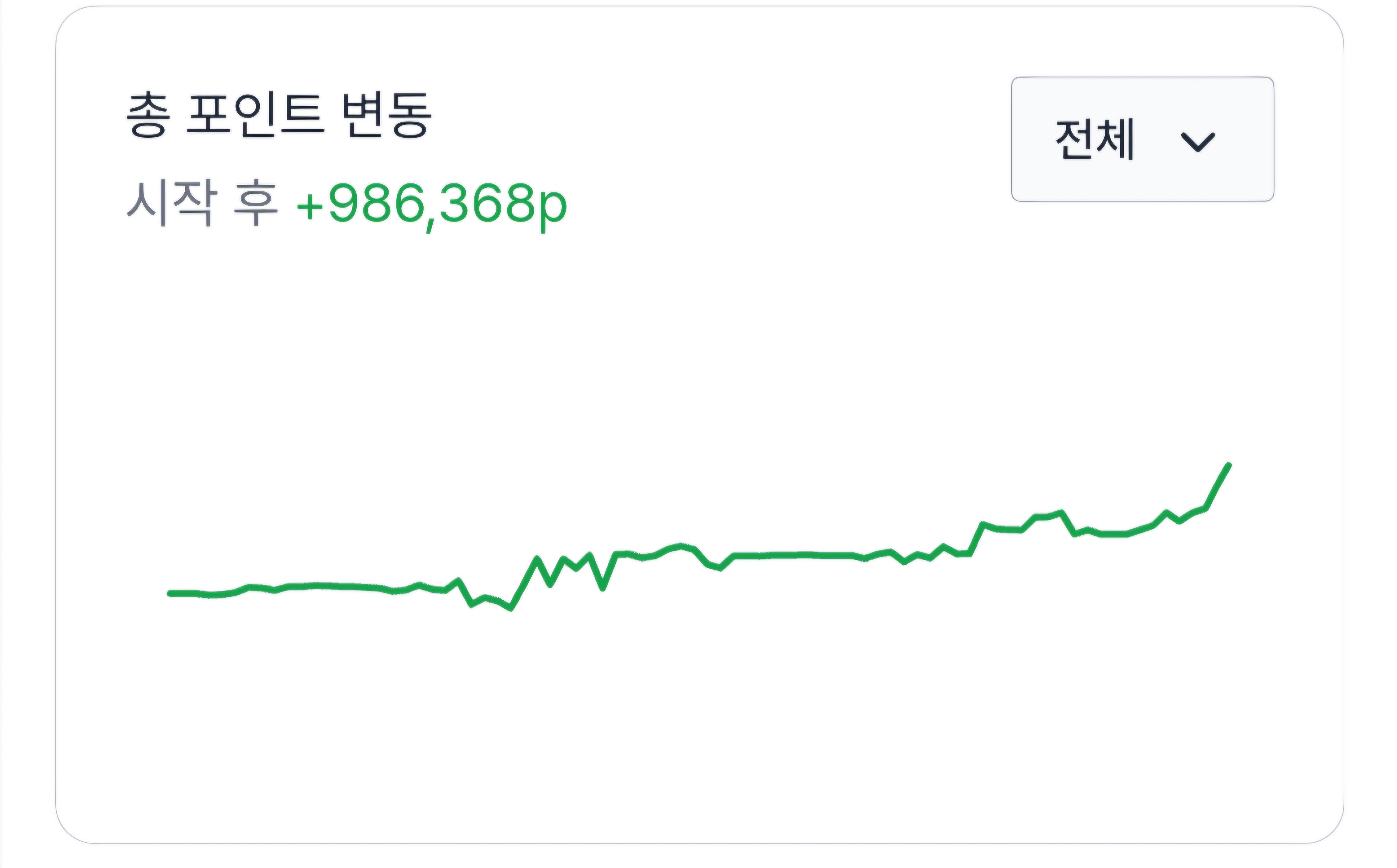The image size is (1397, 868).
Task: Click the first sharp peak after the lowest dip
Action: [x=536, y=558]
